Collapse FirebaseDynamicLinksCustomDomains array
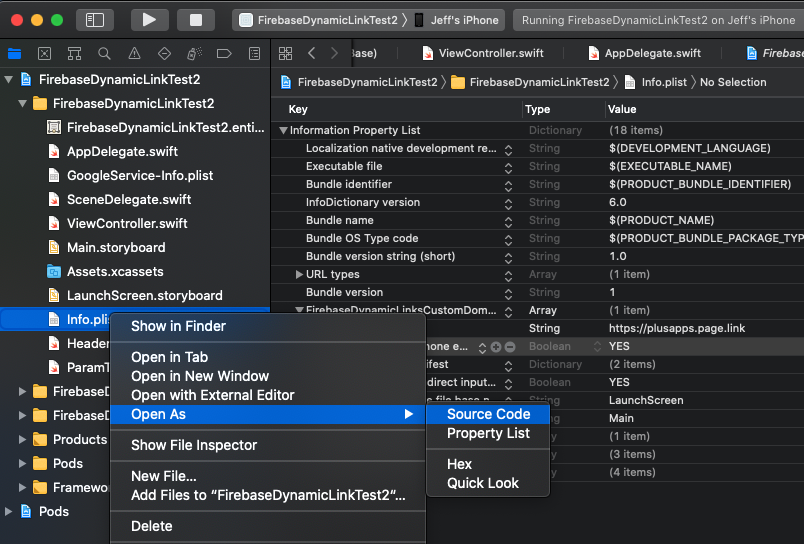 tap(299, 310)
